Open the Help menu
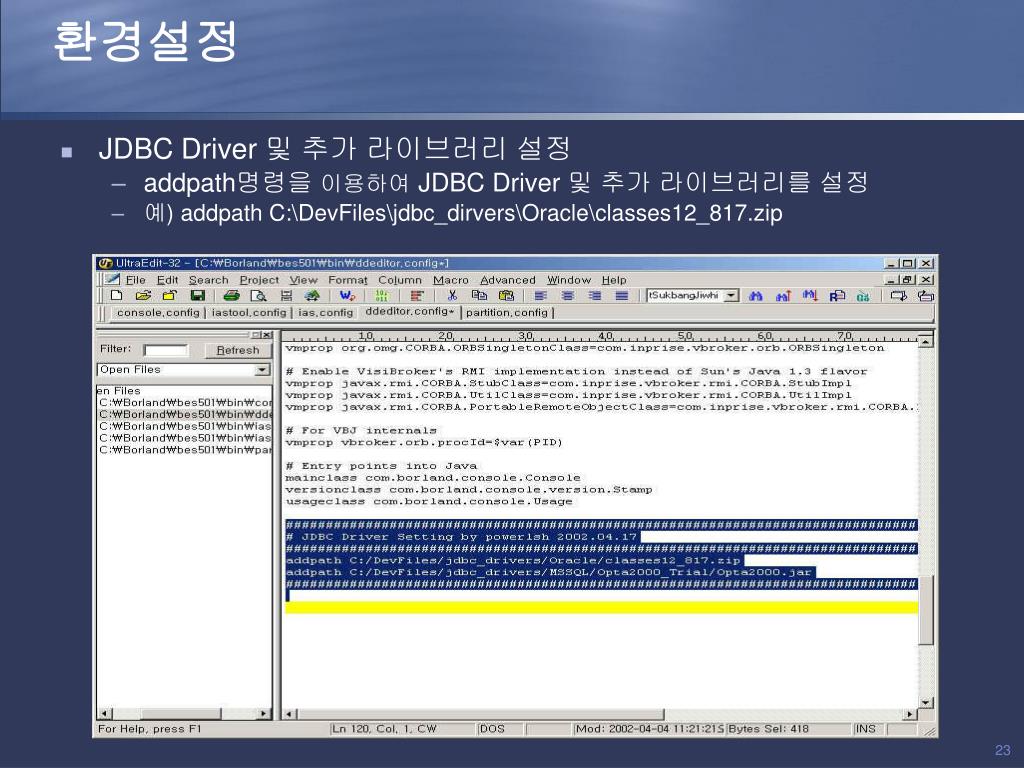 (x=614, y=280)
